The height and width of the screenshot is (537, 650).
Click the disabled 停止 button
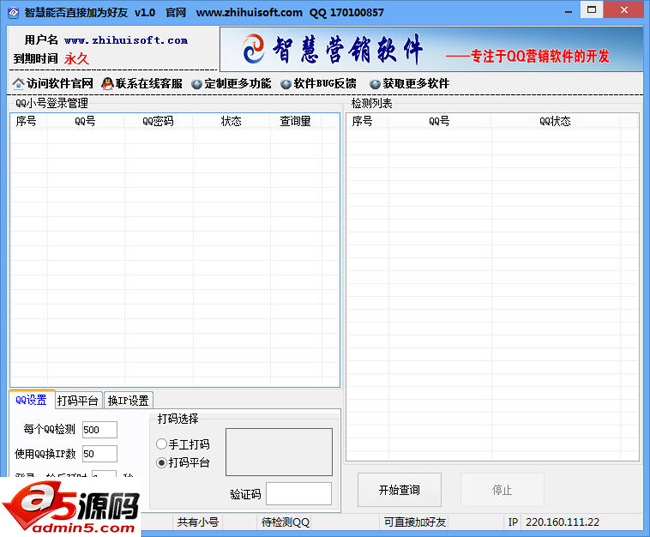point(502,490)
